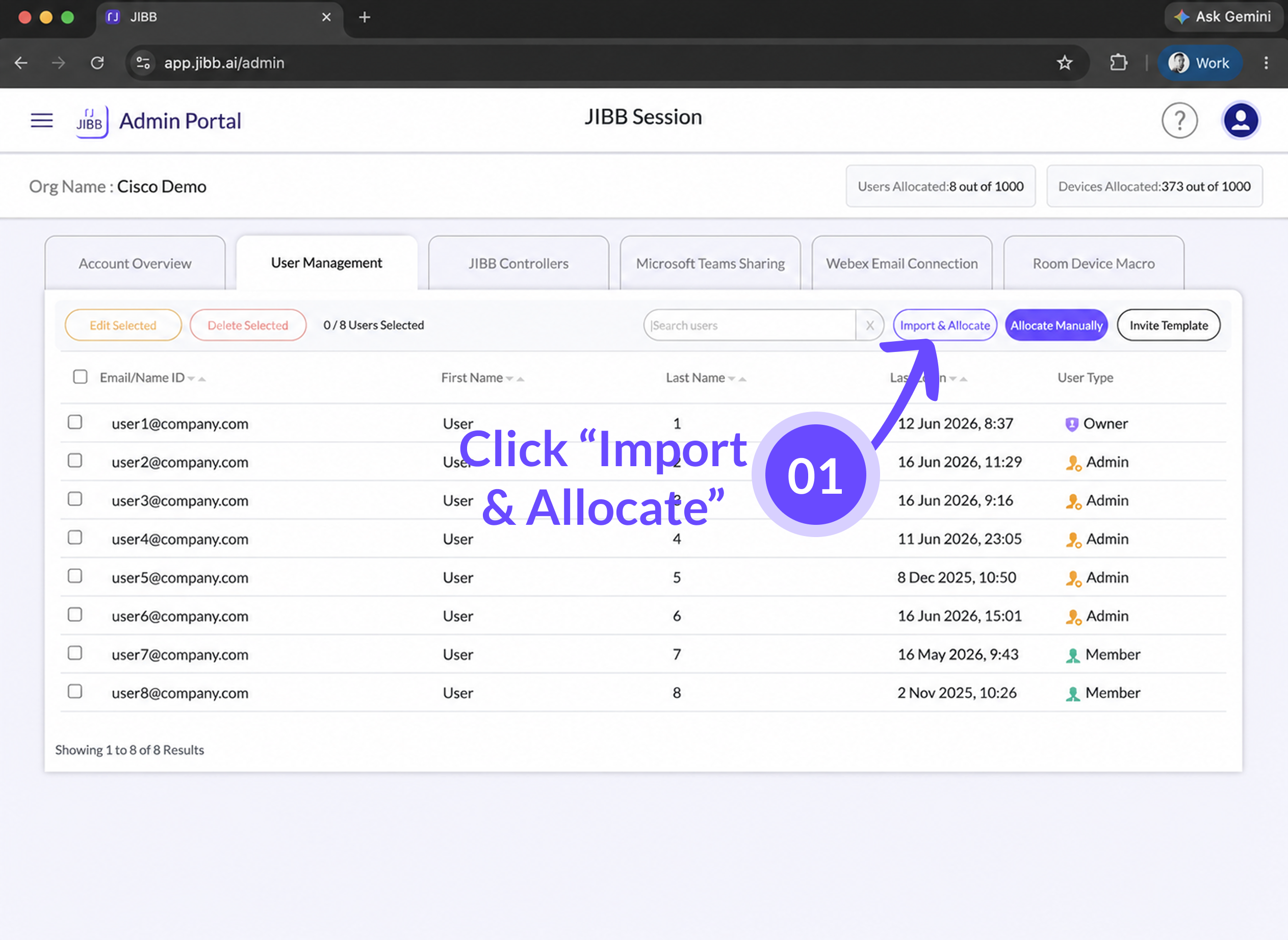Viewport: 1288px width, 940px height.
Task: Click the Admin icon for user3@company.com
Action: [1073, 502]
